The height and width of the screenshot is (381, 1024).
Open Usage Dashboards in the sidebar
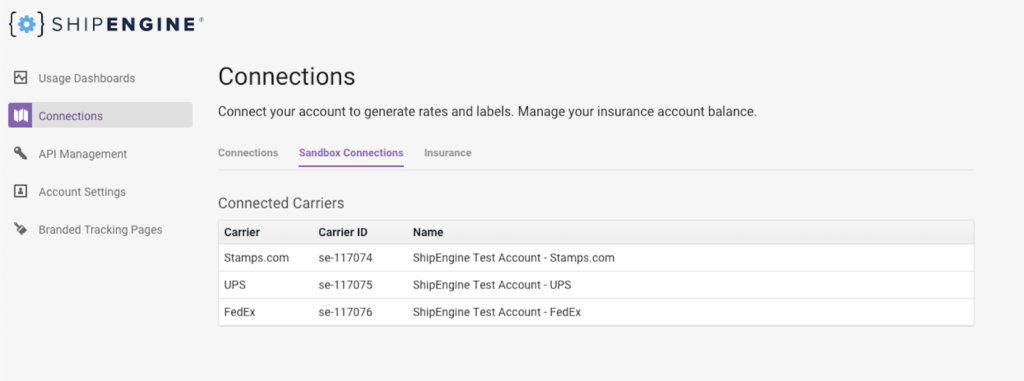click(87, 78)
